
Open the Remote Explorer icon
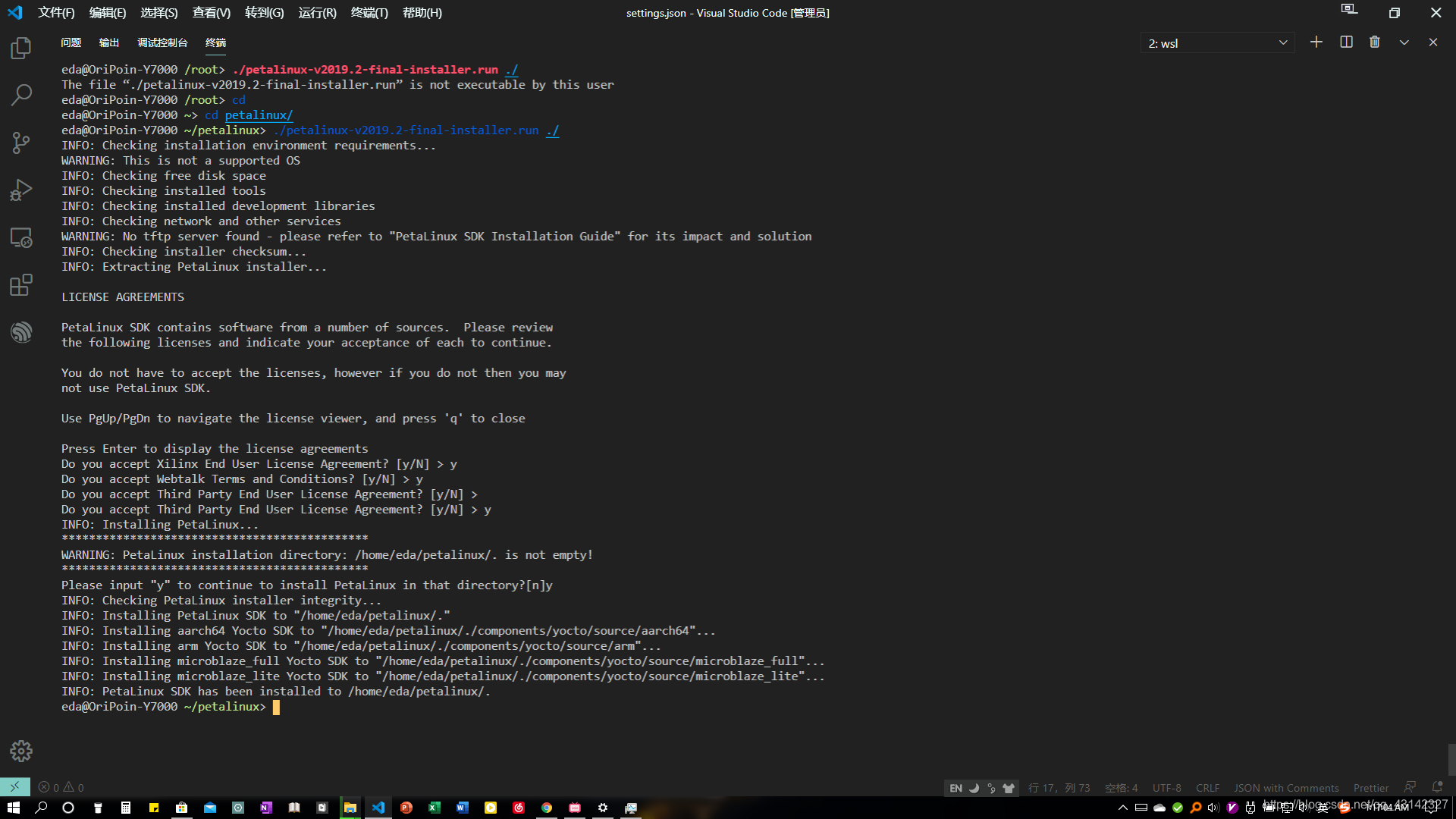(x=20, y=237)
